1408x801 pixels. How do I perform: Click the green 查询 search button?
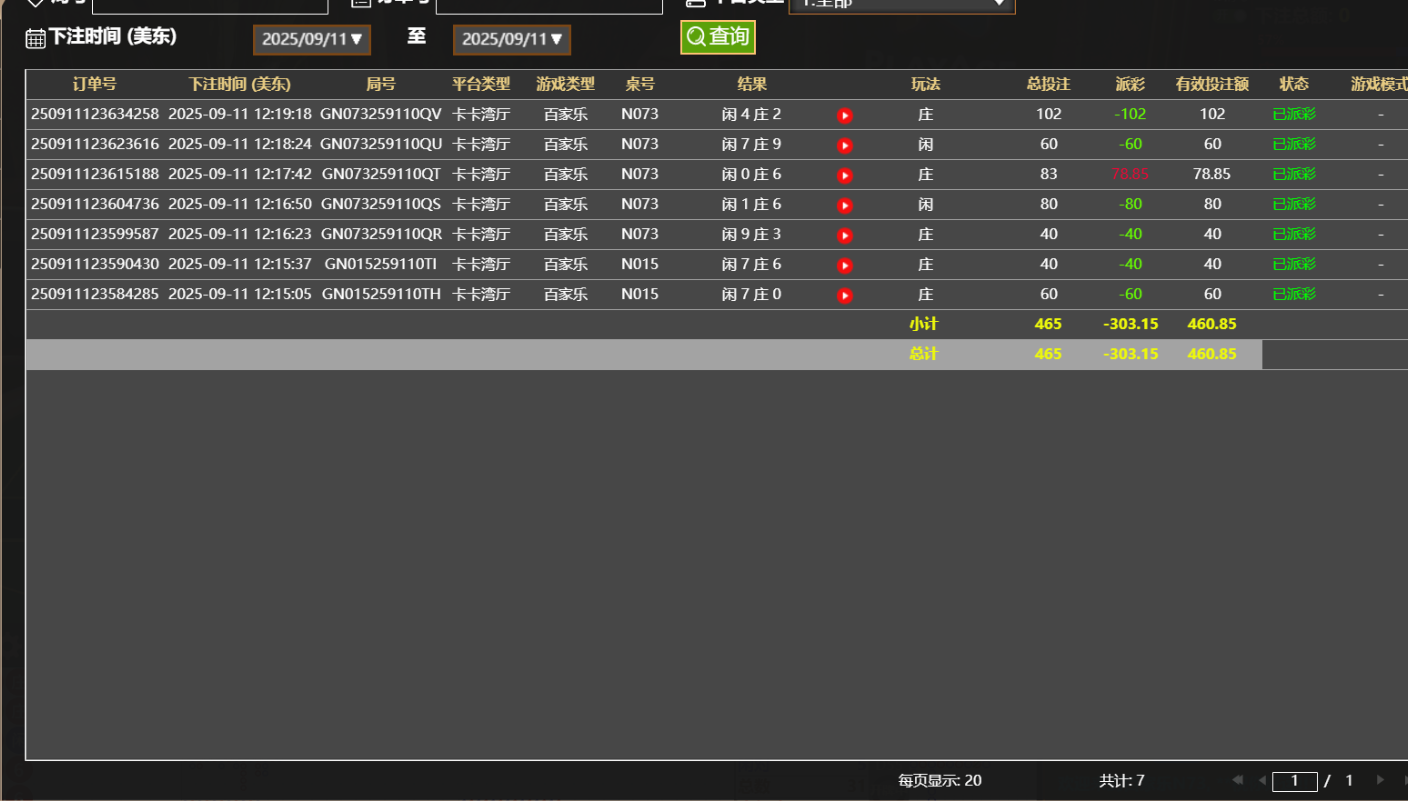click(x=717, y=38)
